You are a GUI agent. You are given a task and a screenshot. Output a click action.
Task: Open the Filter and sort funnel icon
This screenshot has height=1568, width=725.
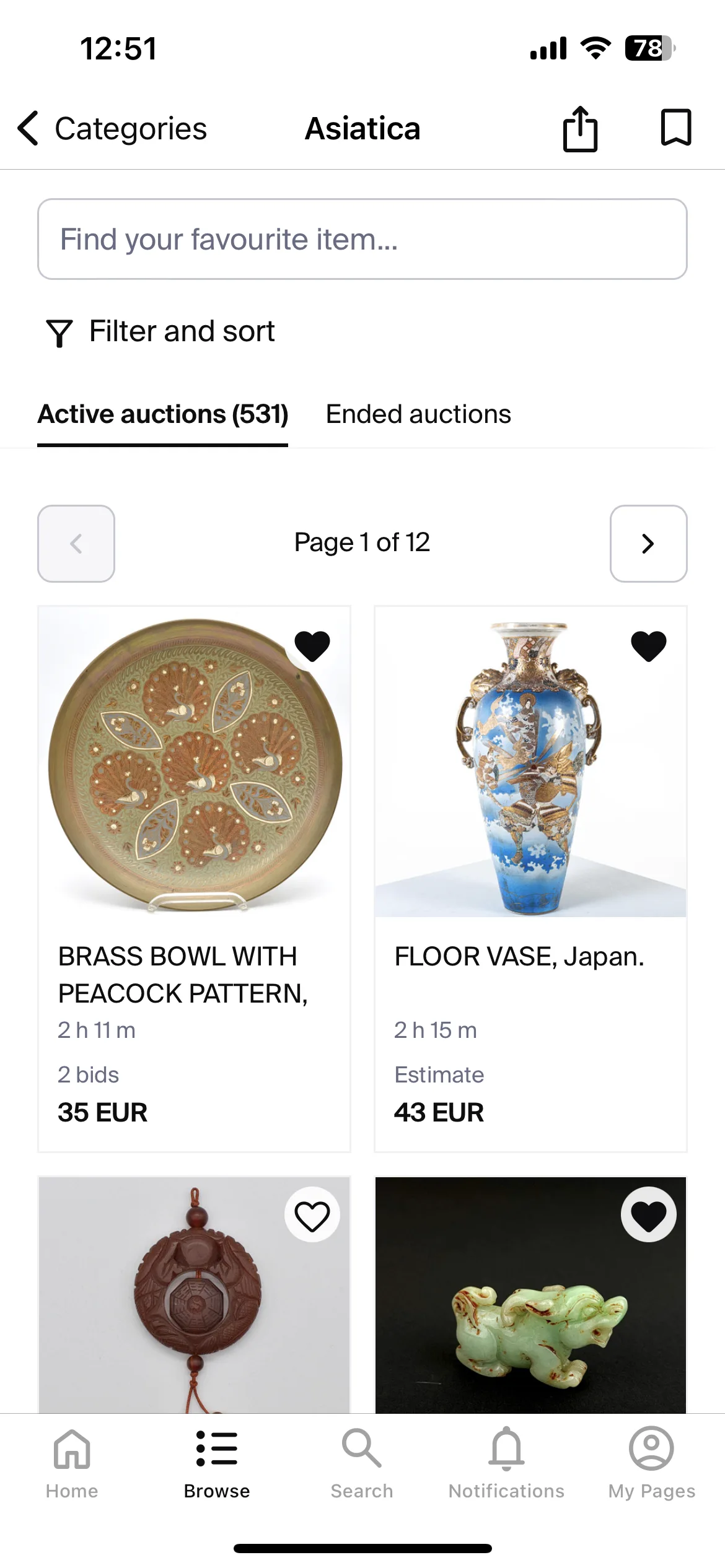59,333
